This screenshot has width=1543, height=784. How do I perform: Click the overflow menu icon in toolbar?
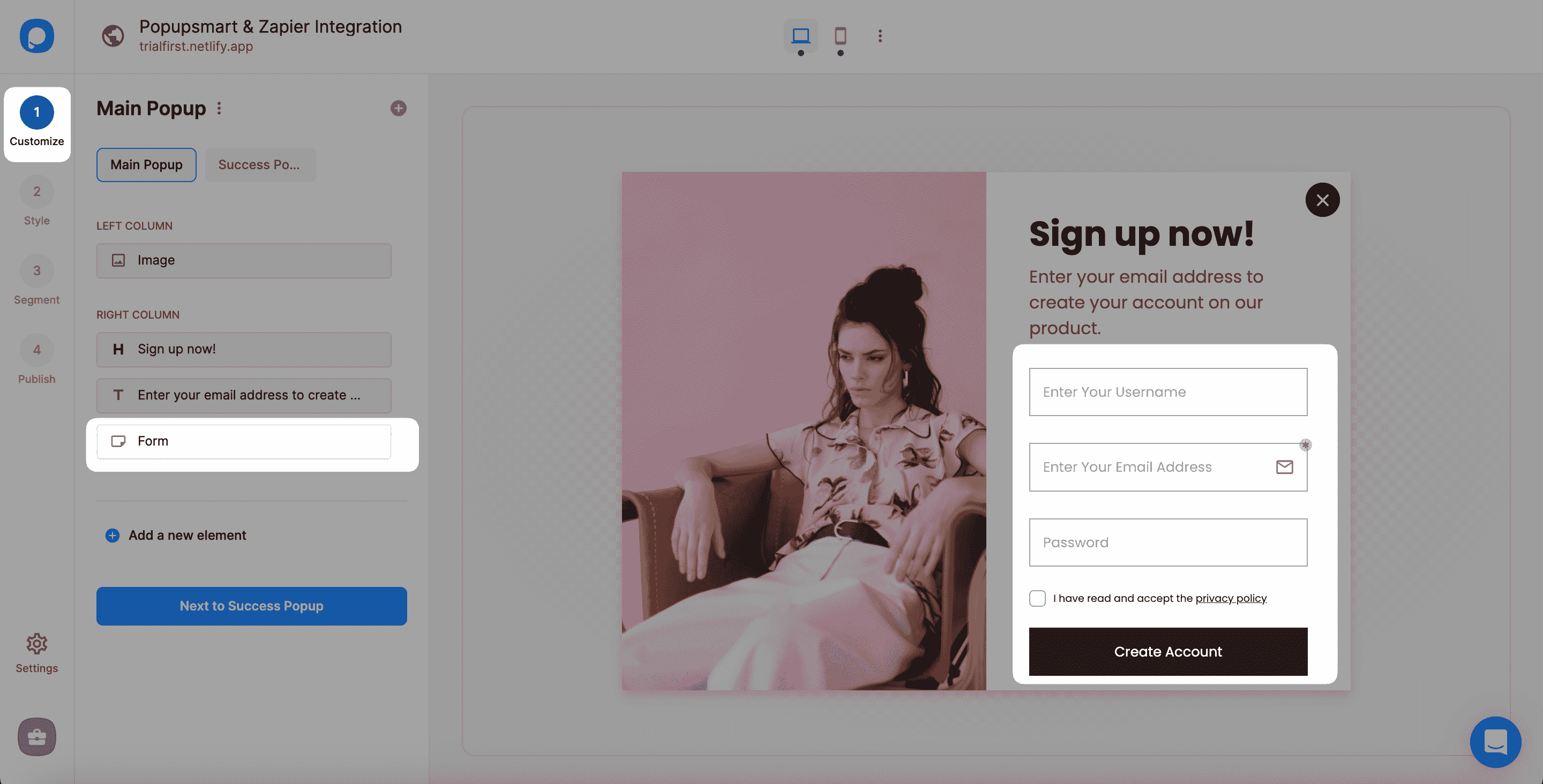878,36
